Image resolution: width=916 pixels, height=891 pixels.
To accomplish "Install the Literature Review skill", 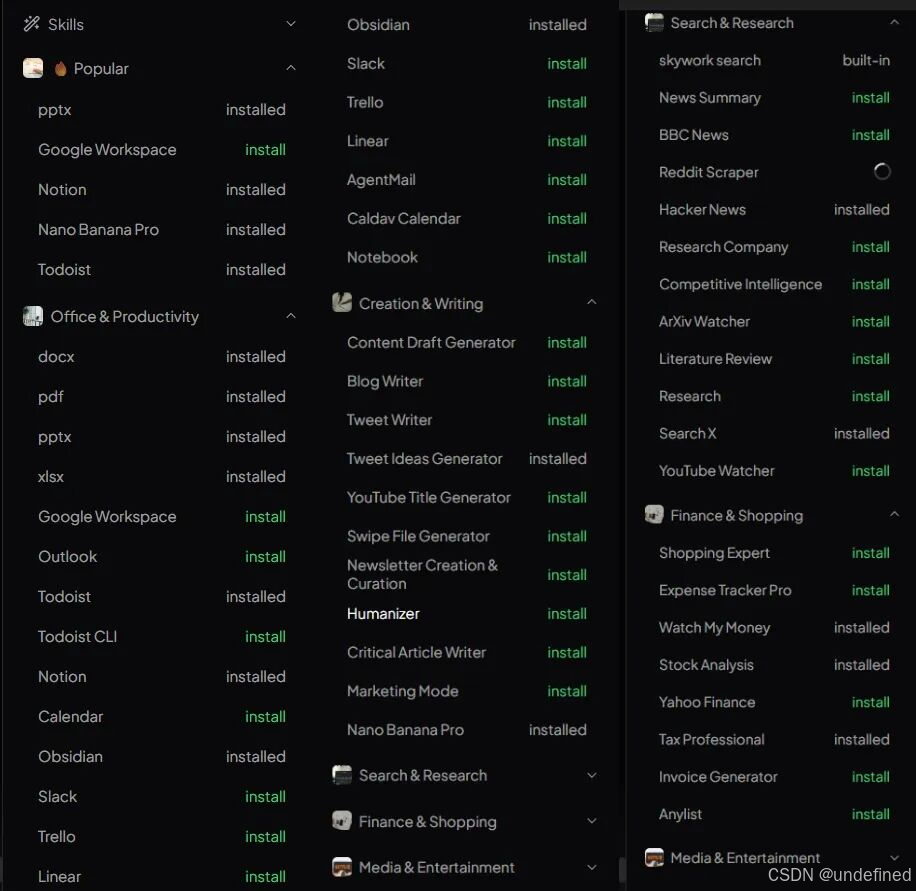I will tap(870, 359).
